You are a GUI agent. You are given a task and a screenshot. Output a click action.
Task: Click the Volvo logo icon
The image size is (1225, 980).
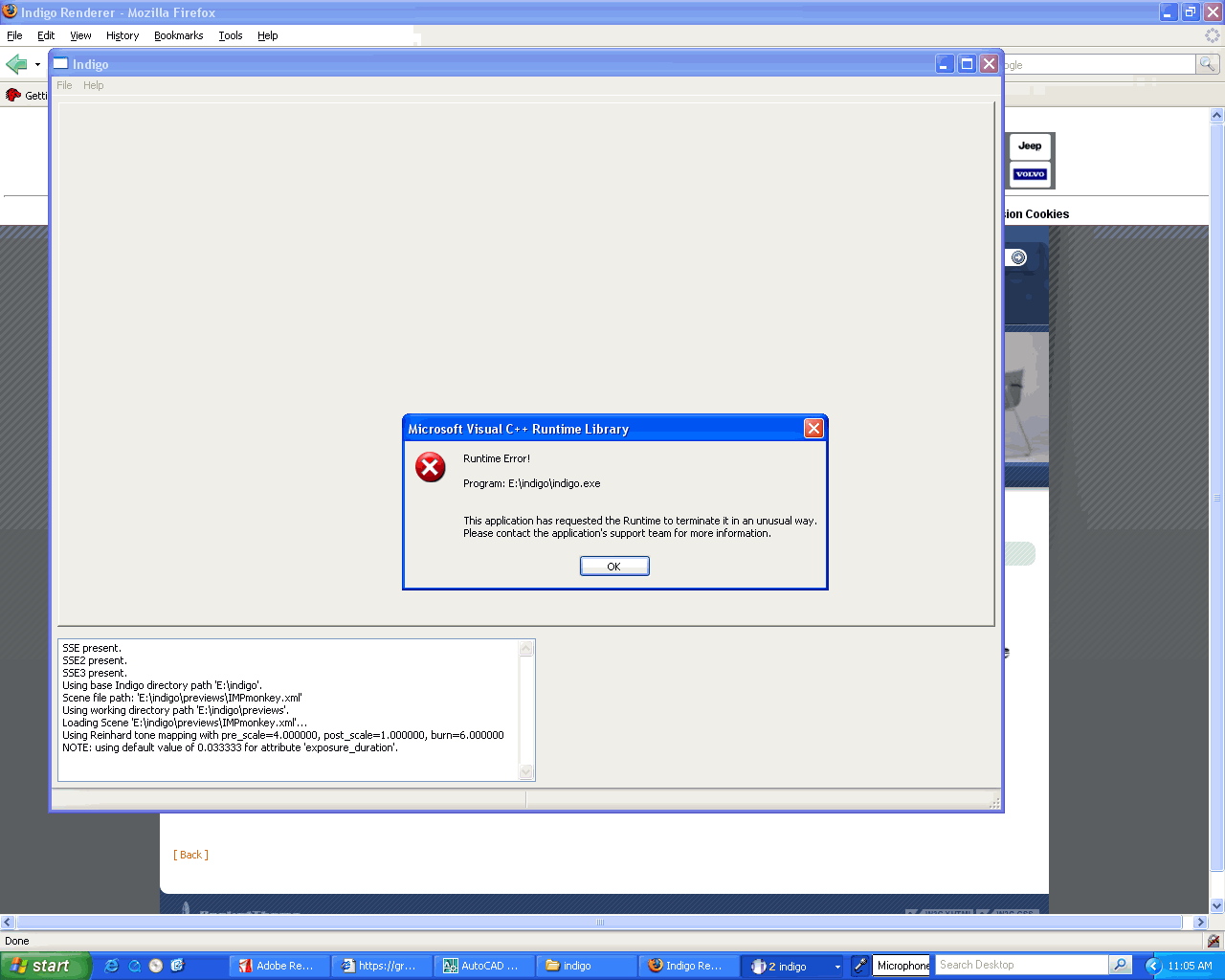pyautogui.click(x=1030, y=174)
